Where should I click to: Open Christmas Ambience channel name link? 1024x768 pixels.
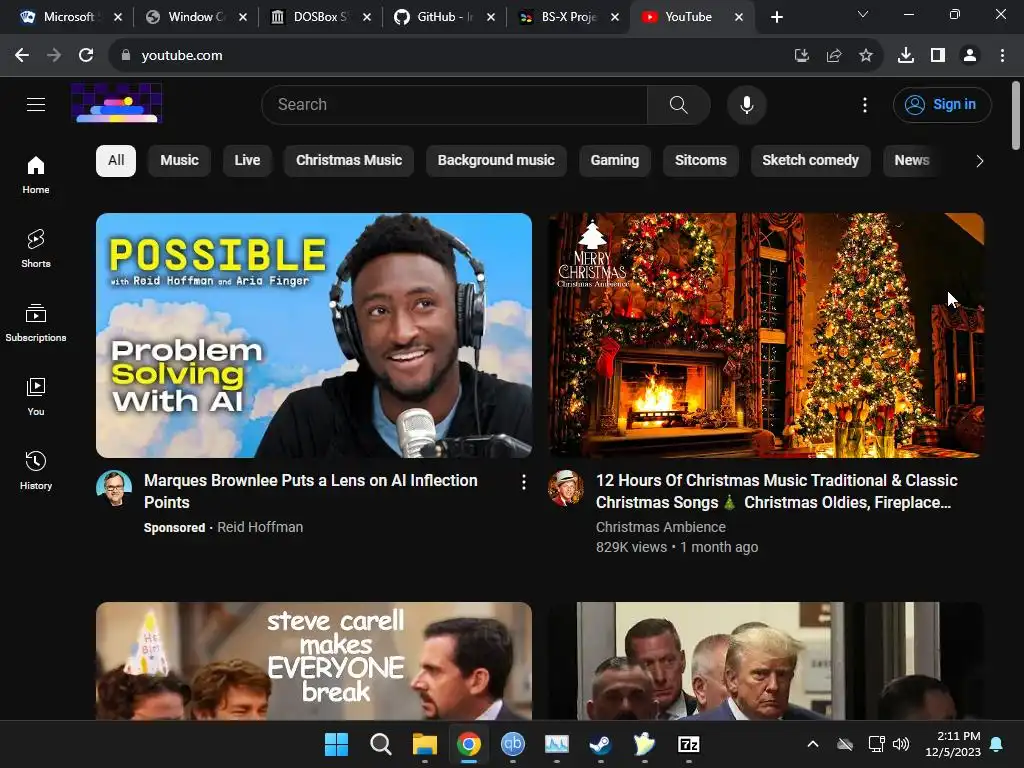pyautogui.click(x=660, y=527)
